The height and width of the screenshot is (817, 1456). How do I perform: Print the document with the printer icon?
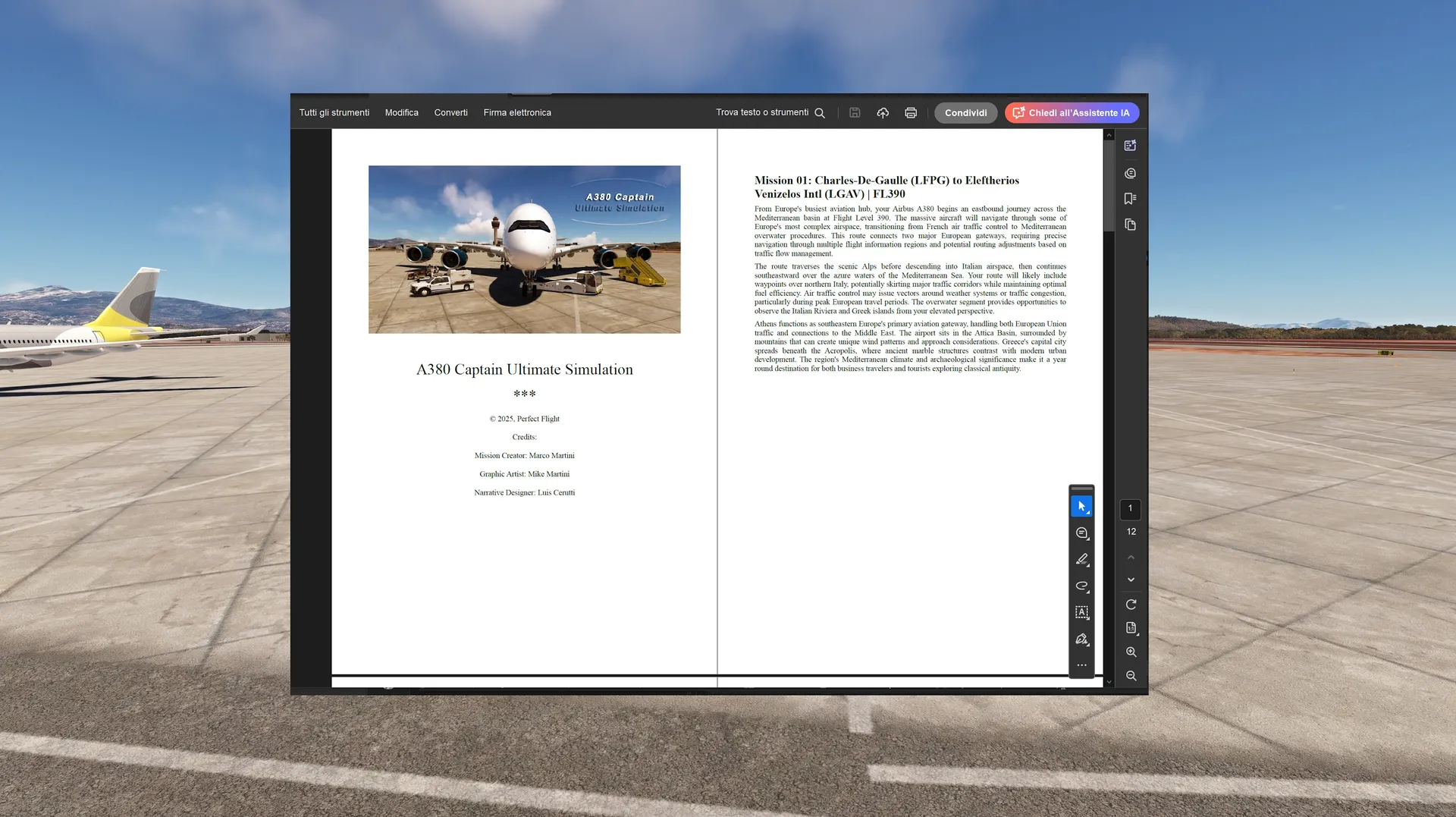pyautogui.click(x=911, y=113)
